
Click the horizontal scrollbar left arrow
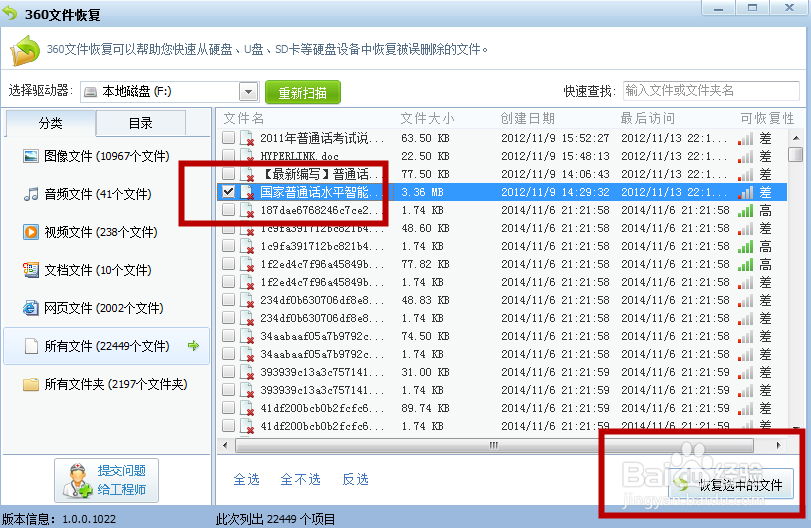[225, 445]
